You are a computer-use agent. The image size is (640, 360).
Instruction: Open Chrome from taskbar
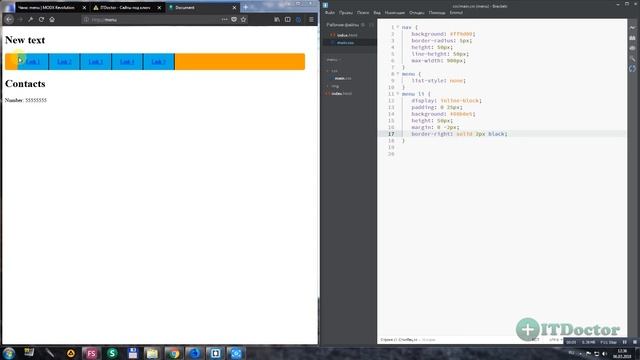pyautogui.click(x=174, y=353)
